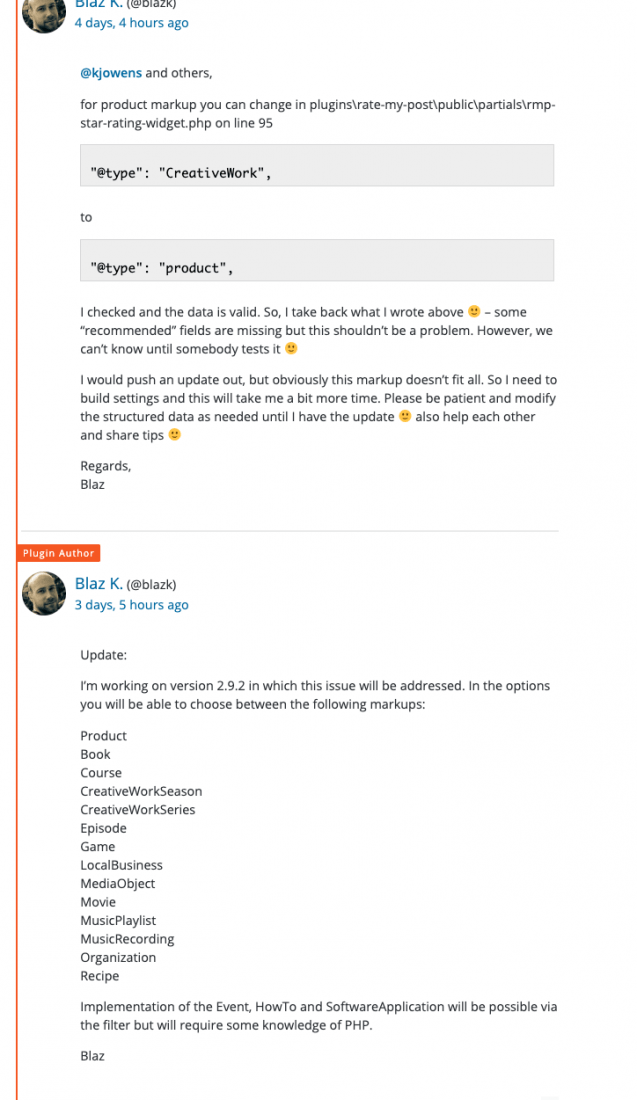The width and height of the screenshot is (637, 1100).
Task: Open avatar beside "3 days, 5 hours ago"
Action: (x=43, y=593)
